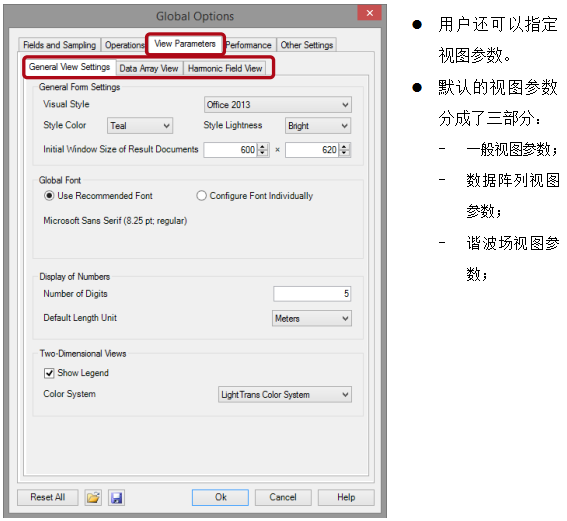Screen dimensions: 567x521
Task: Focus the Number of Digits field
Action: (x=312, y=294)
